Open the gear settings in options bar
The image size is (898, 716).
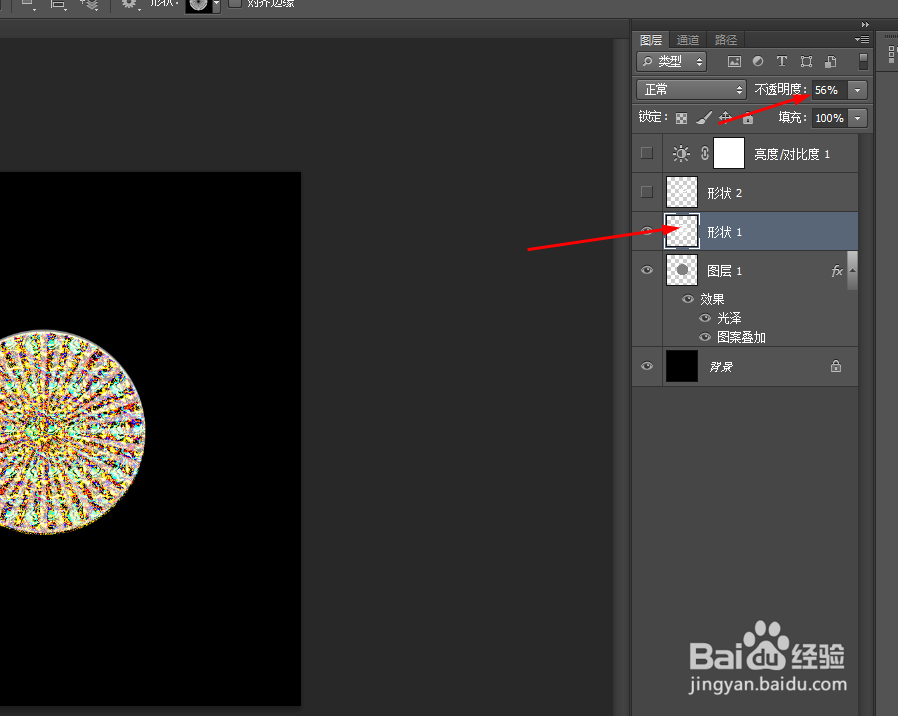128,5
